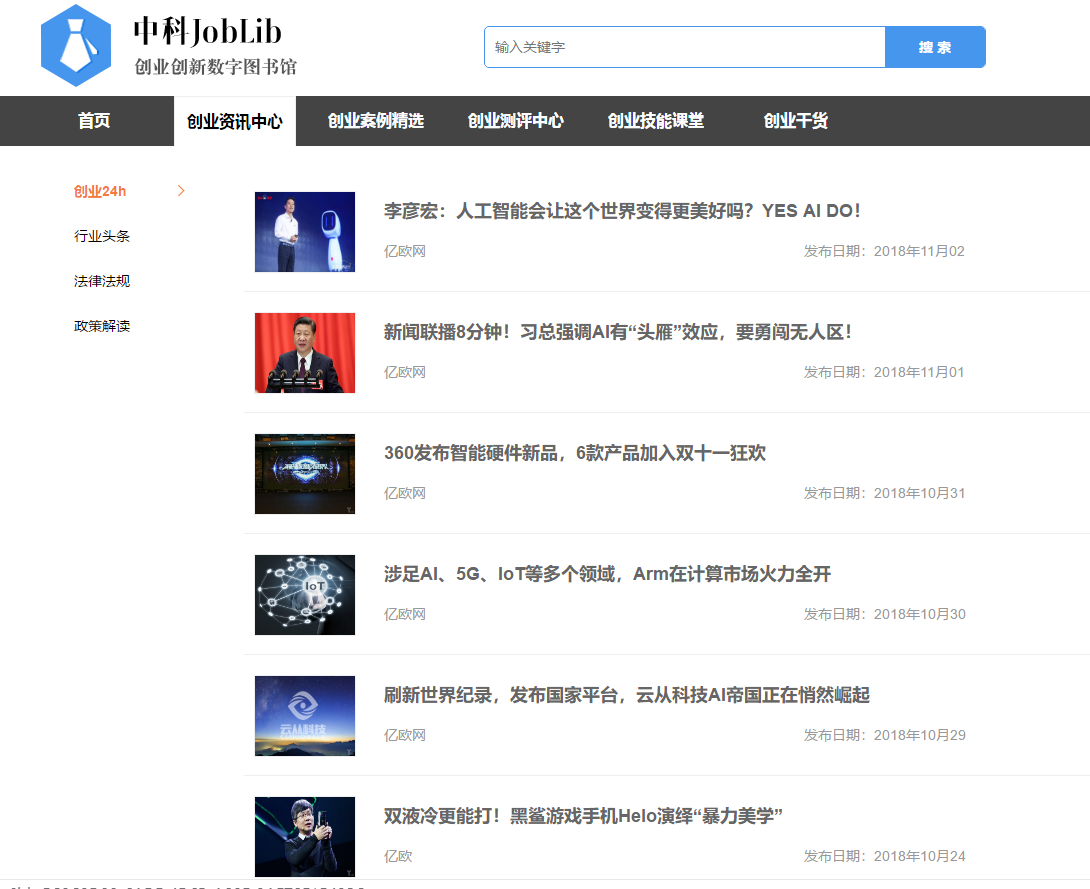
Task: Open the 创业干货 navigation tab
Action: [796, 121]
